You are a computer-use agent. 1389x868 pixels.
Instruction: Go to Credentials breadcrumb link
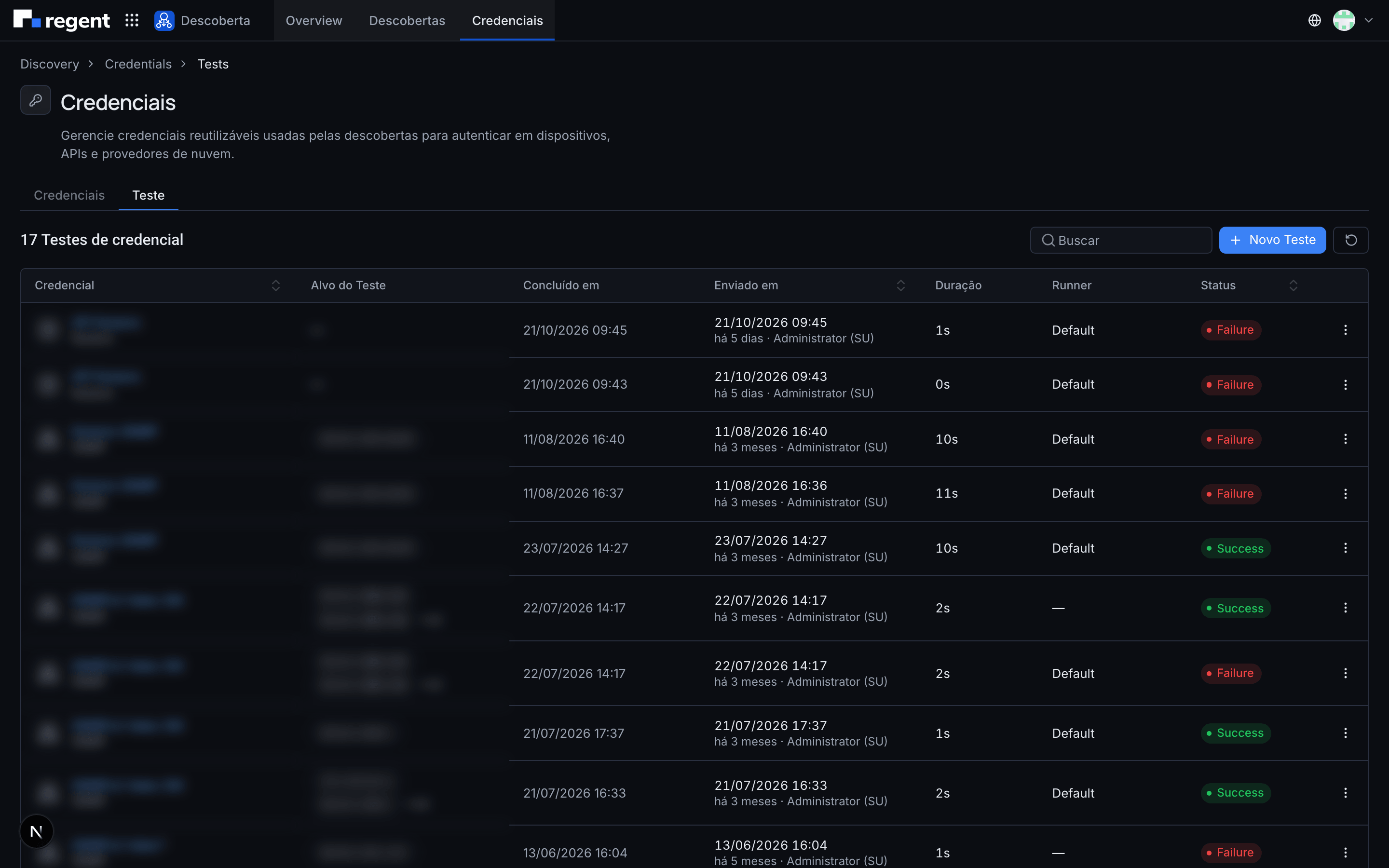tap(138, 64)
